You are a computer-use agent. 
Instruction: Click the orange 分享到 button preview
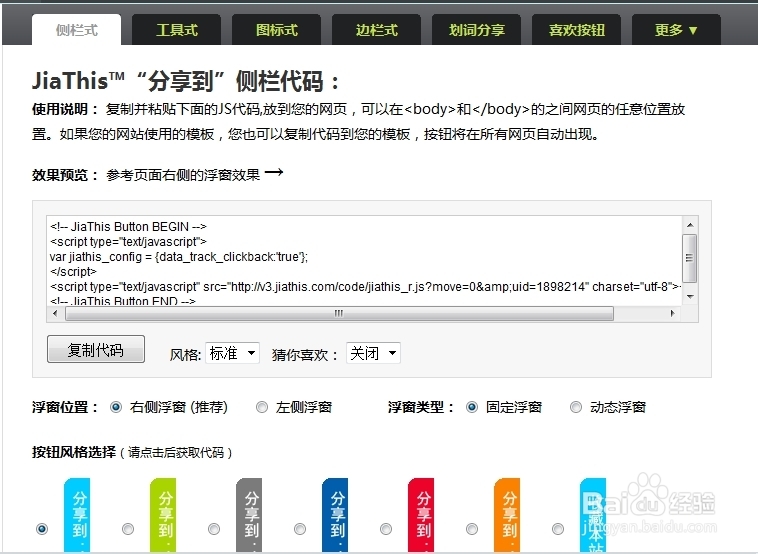[507, 515]
